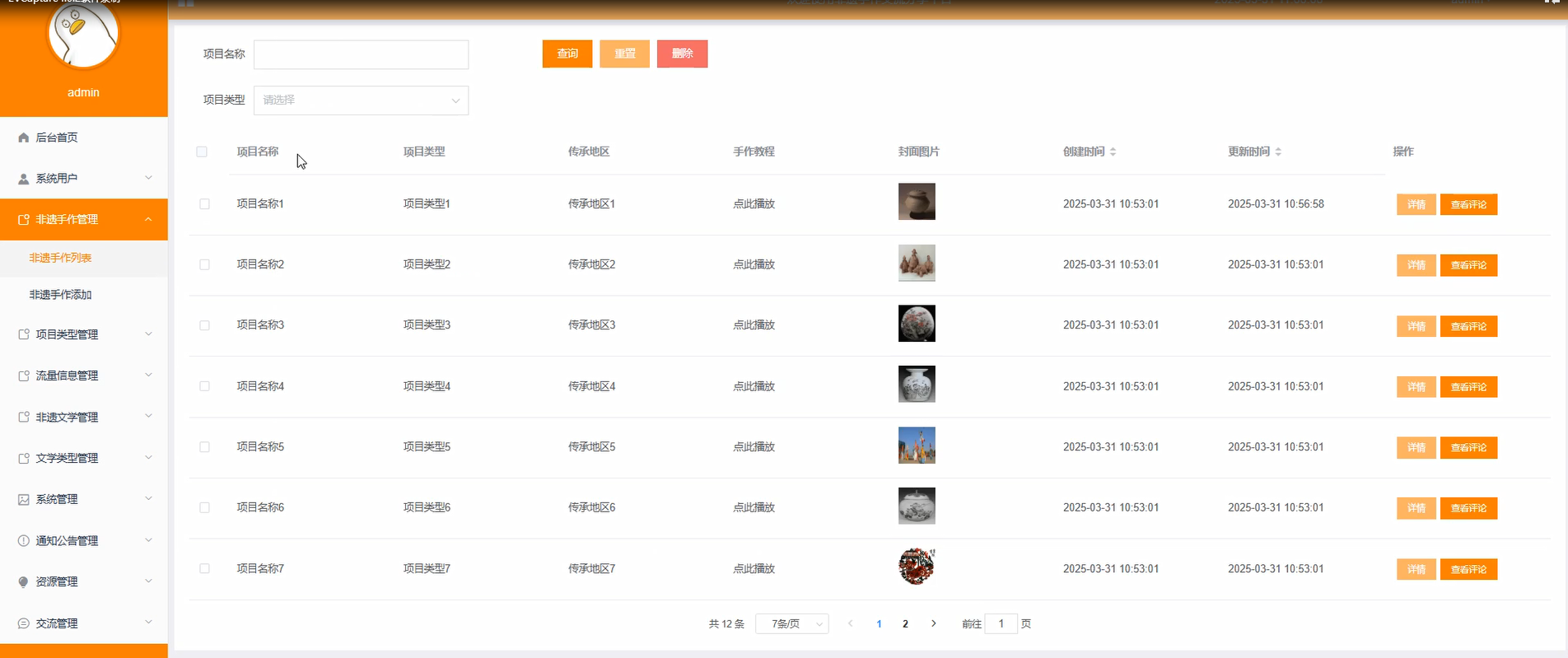Screen dimensions: 1568x658
Task: Click the icon beside 非遗文学管理
Action: pyautogui.click(x=23, y=418)
